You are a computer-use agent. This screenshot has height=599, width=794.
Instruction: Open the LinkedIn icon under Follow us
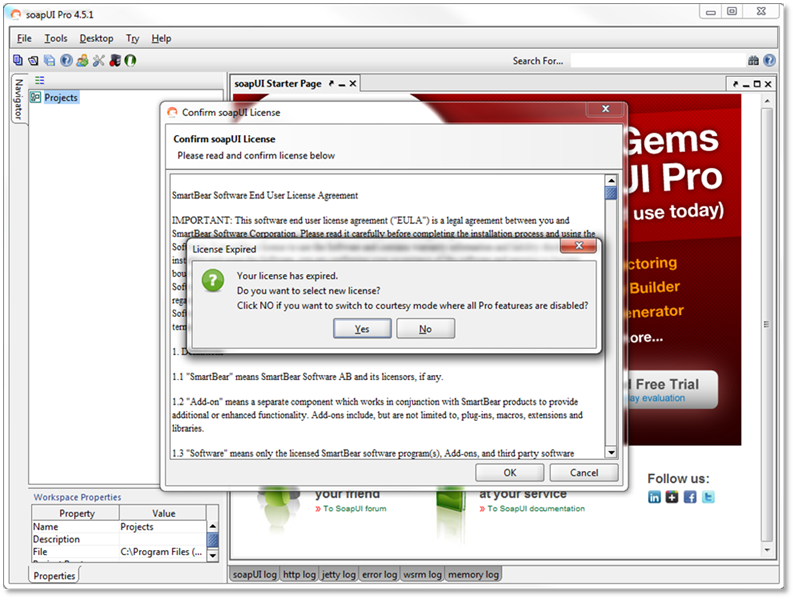[x=654, y=497]
